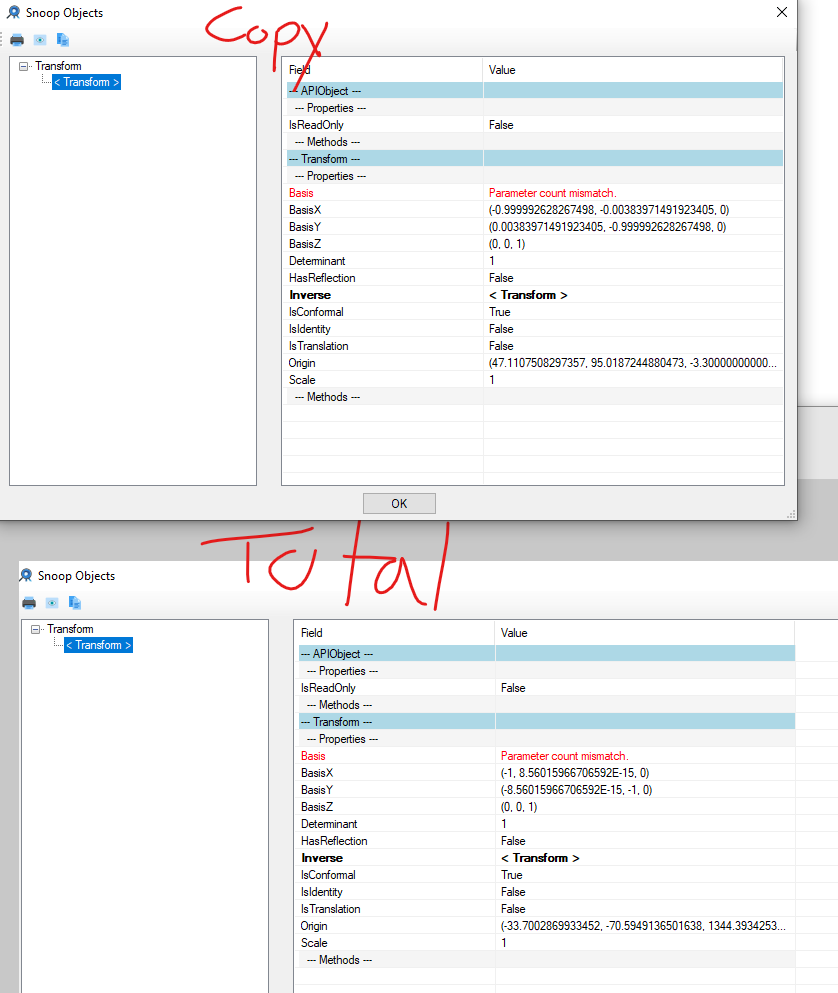Click the Print icon in the Total dialog toolbar
Screen dimensions: 838x993
(28, 602)
